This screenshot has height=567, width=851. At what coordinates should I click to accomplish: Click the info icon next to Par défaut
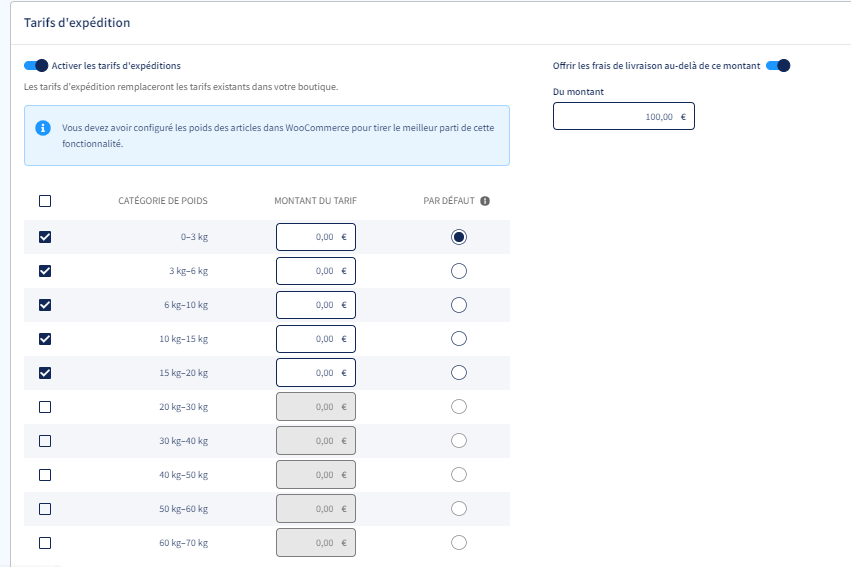tap(485, 201)
